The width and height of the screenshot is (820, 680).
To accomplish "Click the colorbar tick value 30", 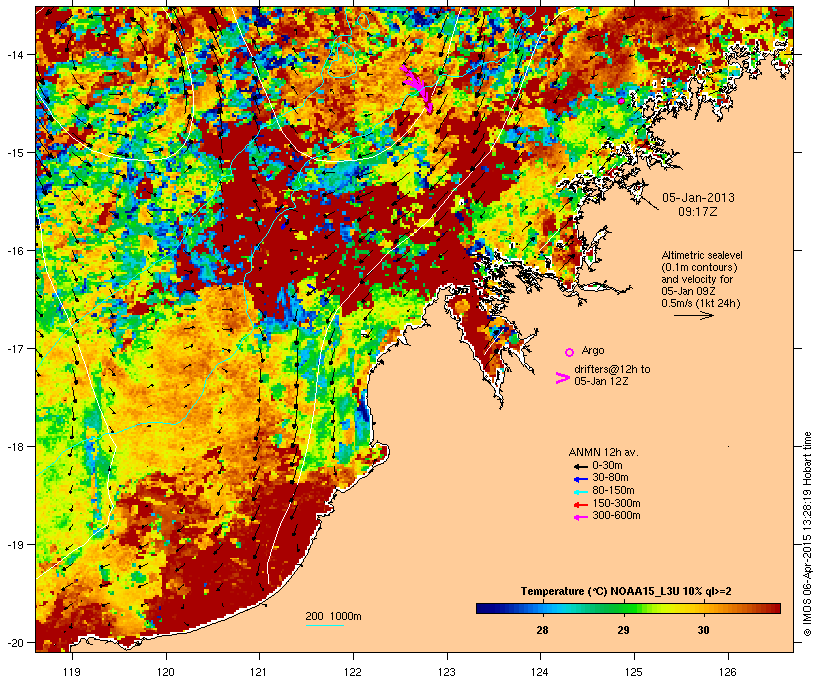I will pyautogui.click(x=703, y=630).
